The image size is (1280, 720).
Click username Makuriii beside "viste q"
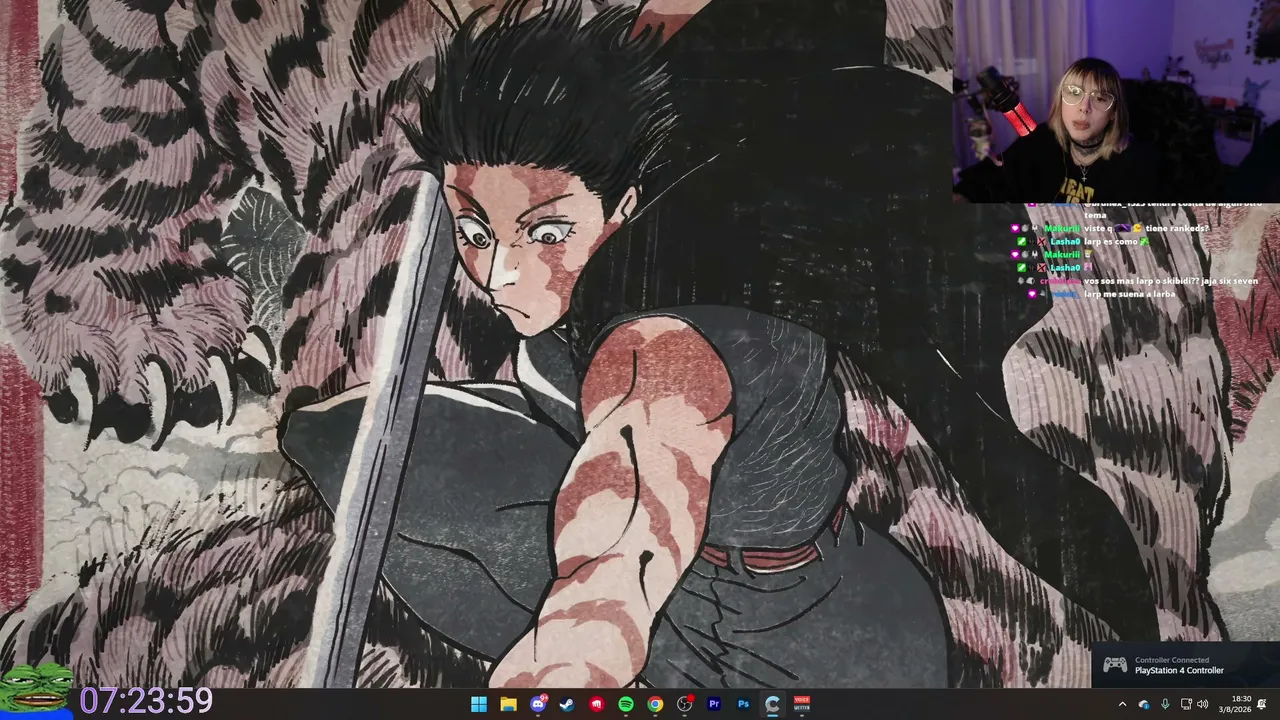point(1062,228)
